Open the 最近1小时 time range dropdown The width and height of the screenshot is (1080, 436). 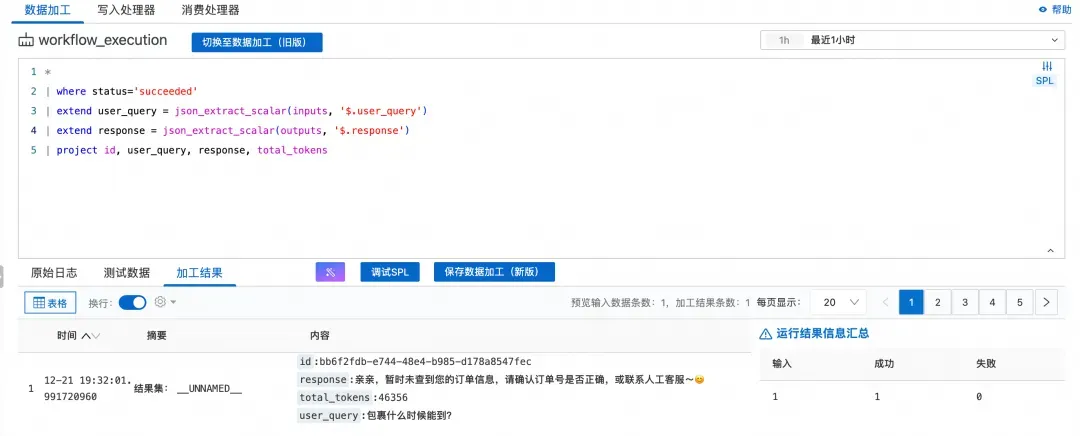click(x=912, y=40)
